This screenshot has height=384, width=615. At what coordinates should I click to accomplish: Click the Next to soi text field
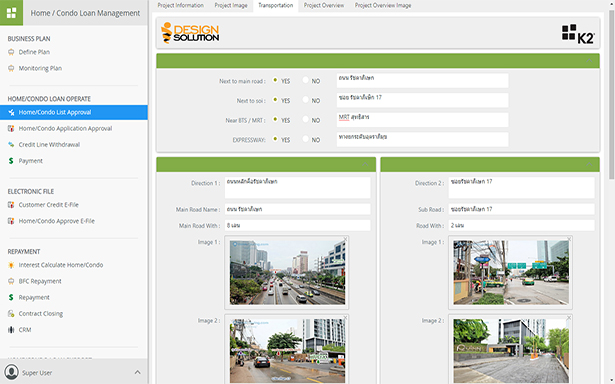pos(422,100)
